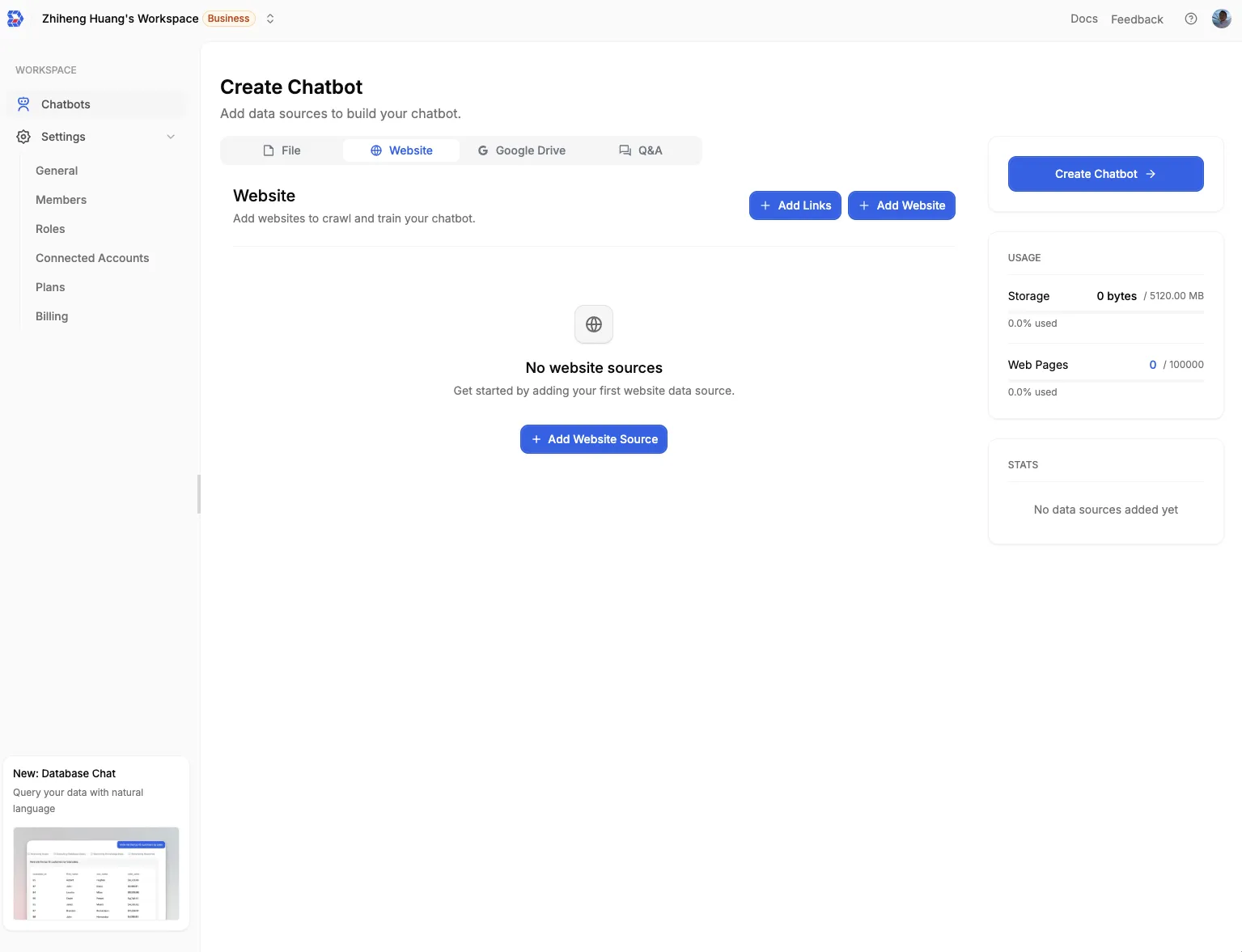The image size is (1242, 952).
Task: Click the Add Website Source button
Action: pos(593,439)
